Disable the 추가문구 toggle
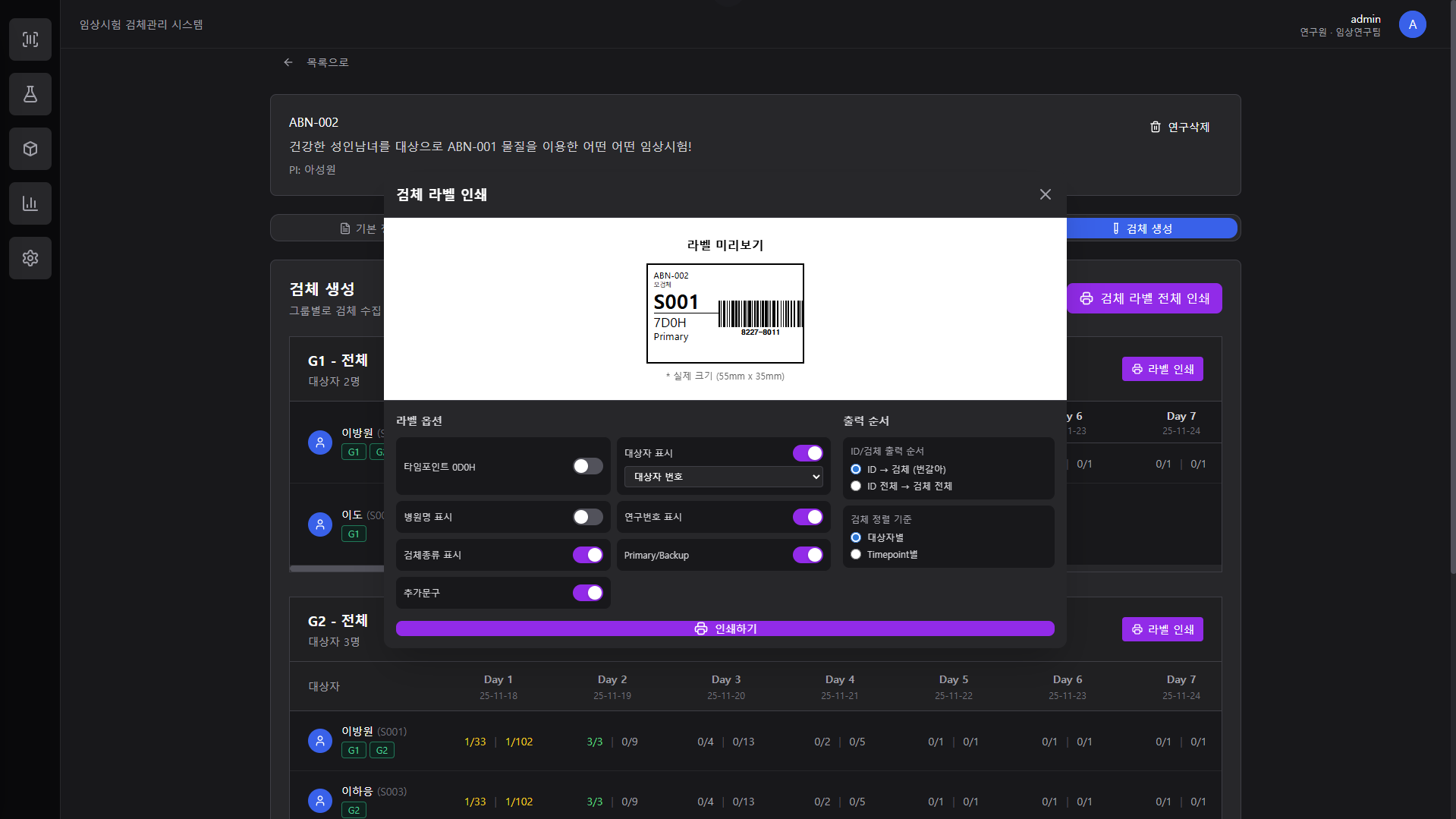 coord(587,593)
